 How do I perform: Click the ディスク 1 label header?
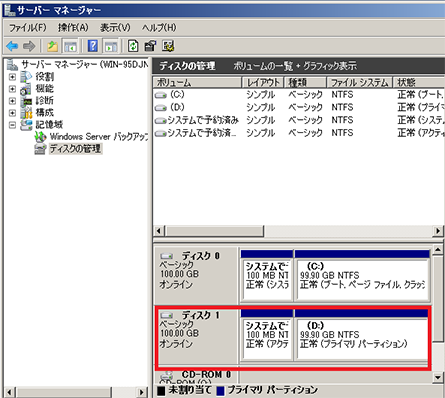(x=201, y=315)
